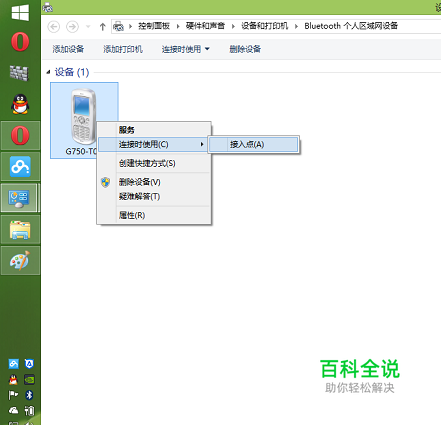Image resolution: width=441 pixels, height=425 pixels.
Task: Open the large QQ penguin taskbar icon
Action: (x=20, y=104)
